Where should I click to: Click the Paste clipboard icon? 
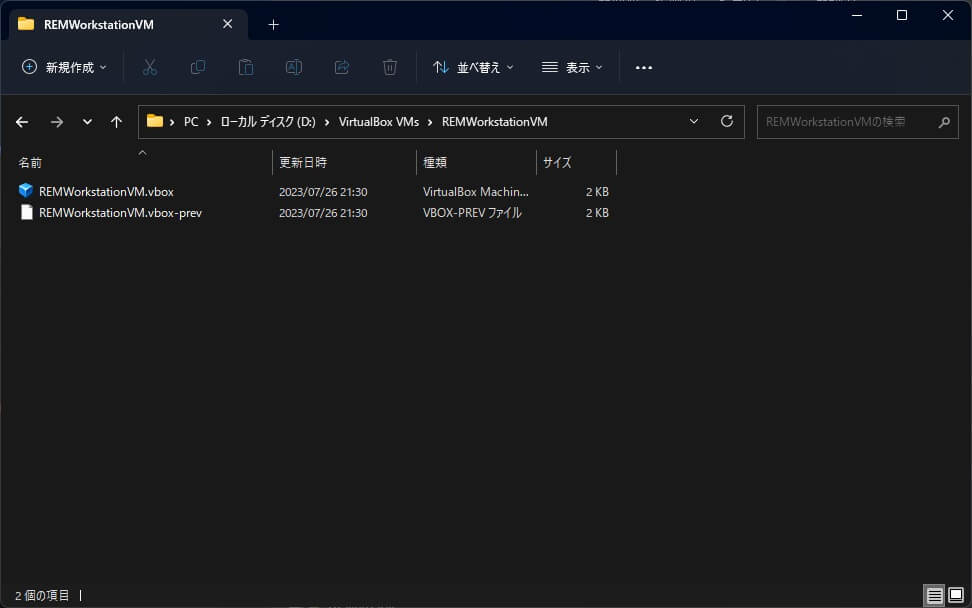[x=246, y=67]
